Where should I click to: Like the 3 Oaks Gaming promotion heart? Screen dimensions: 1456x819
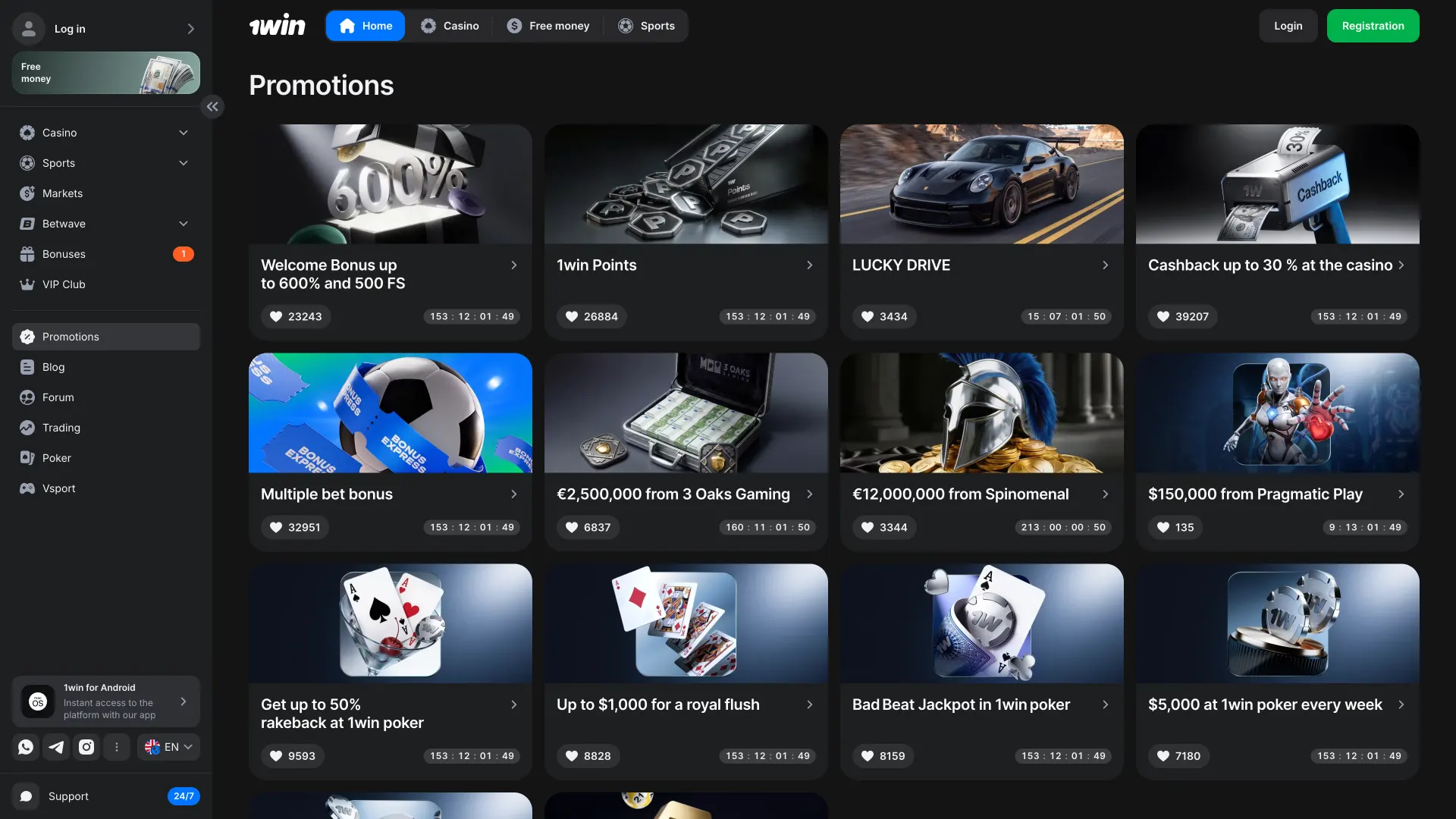click(572, 527)
